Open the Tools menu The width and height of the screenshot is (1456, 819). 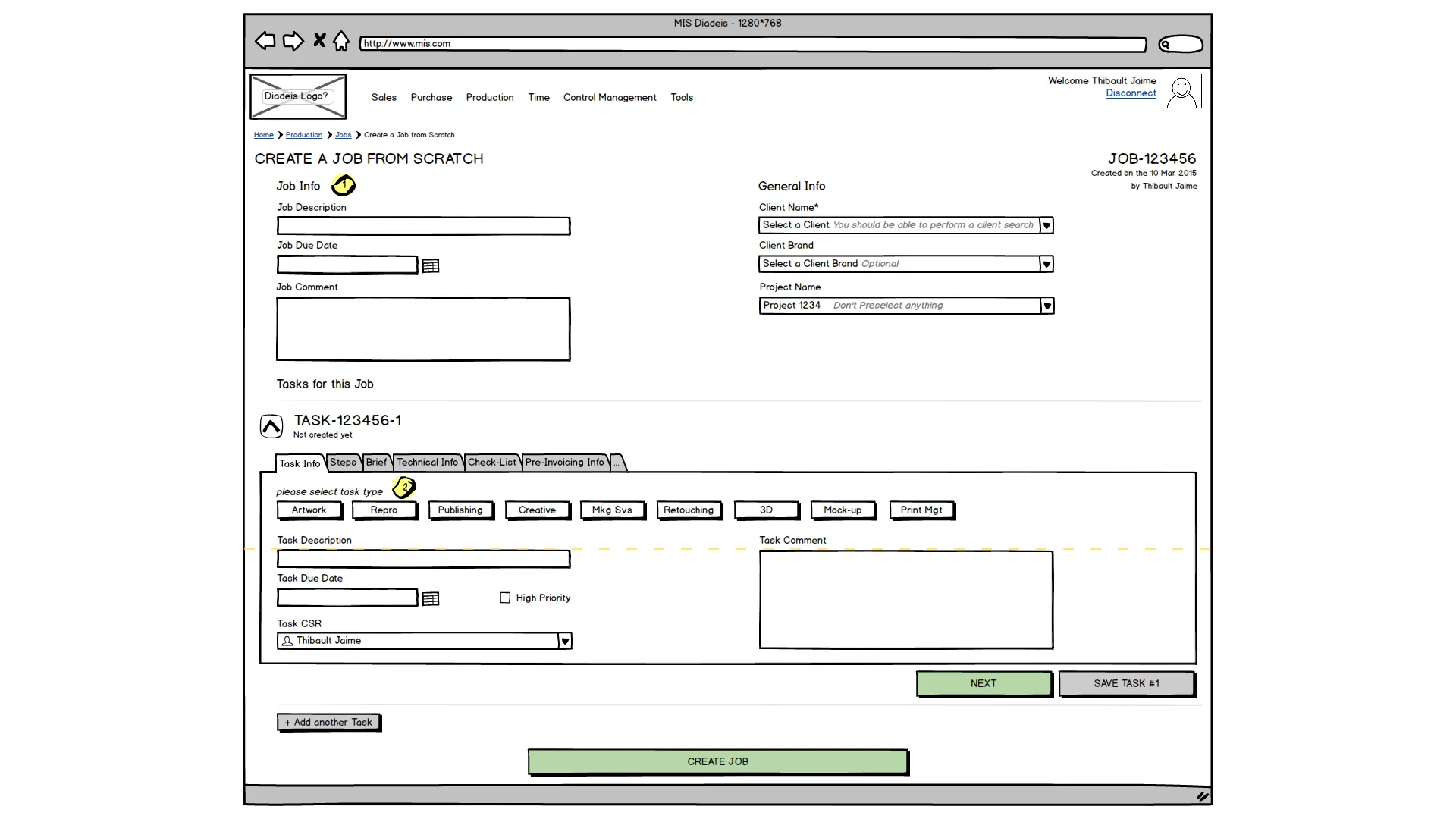pyautogui.click(x=682, y=97)
